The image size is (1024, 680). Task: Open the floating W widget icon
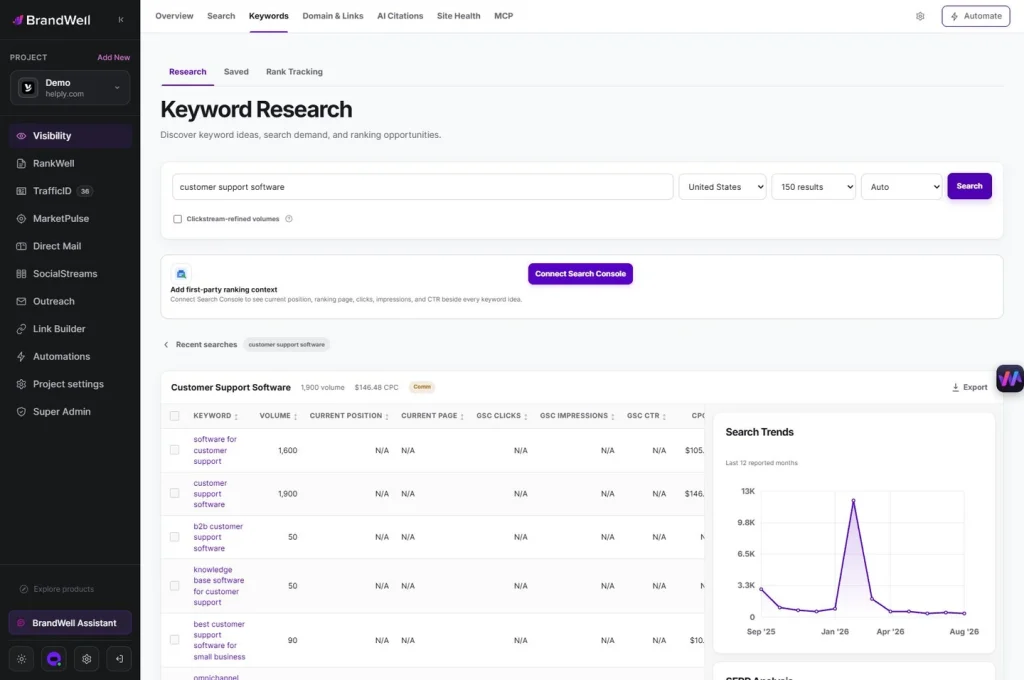(x=1010, y=378)
